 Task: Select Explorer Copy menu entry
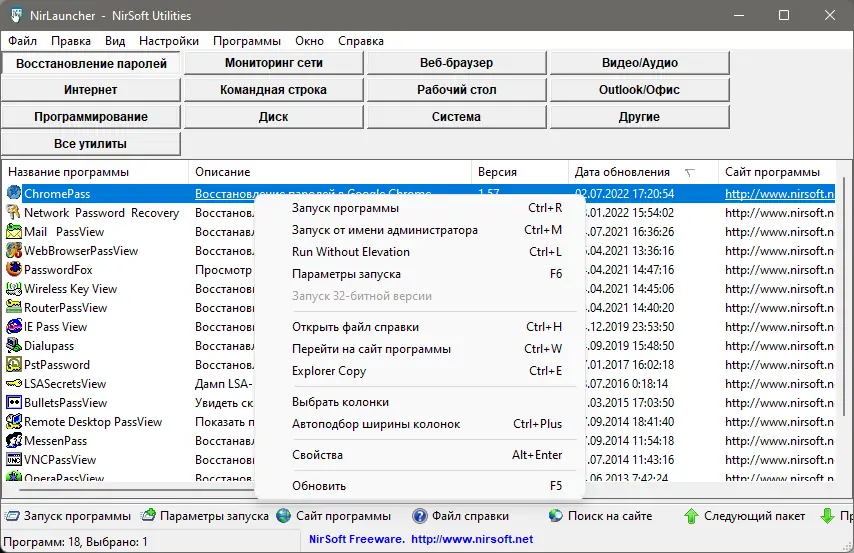[419, 370]
